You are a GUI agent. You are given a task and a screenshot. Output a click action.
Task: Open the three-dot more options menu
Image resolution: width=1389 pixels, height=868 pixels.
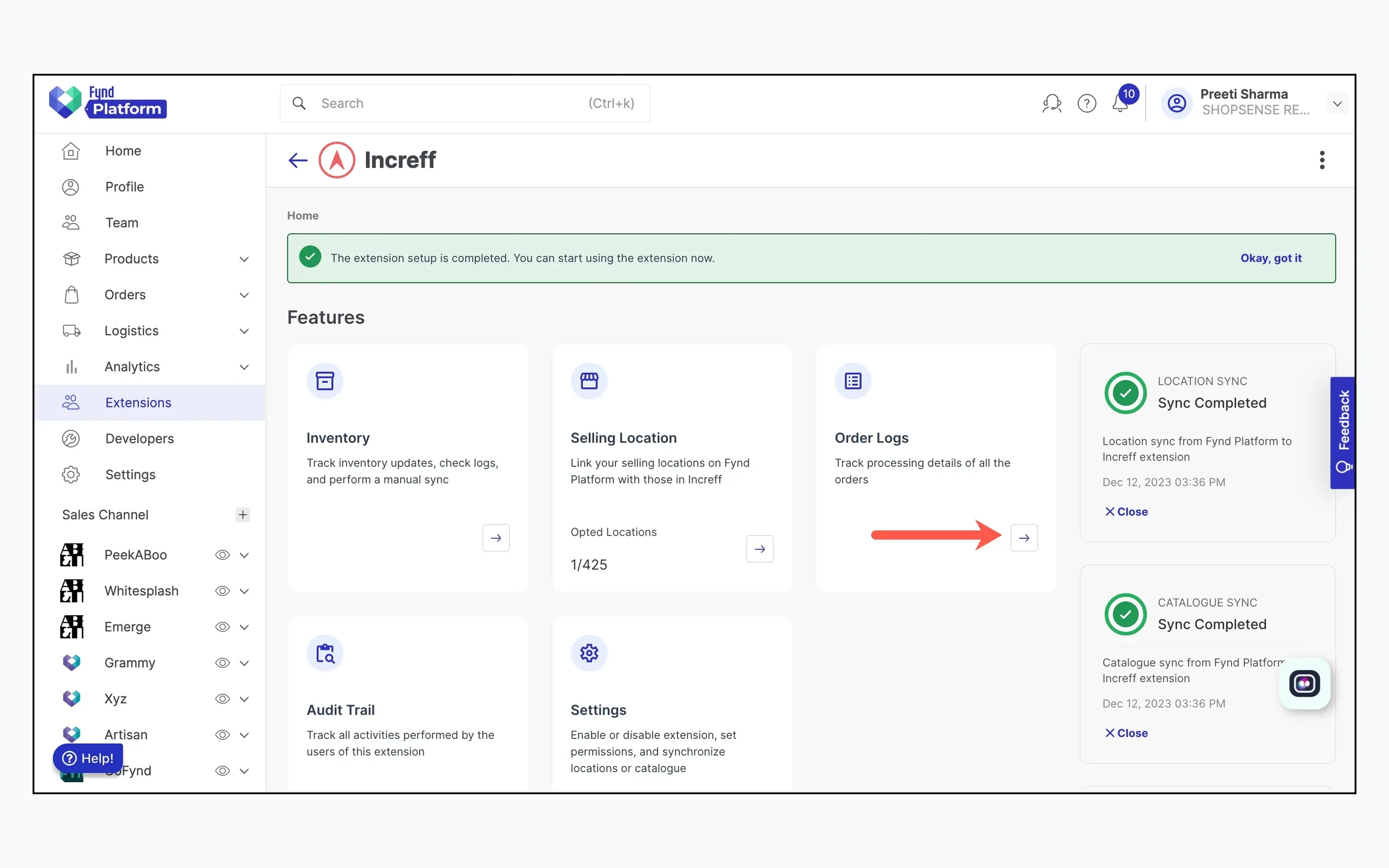[1322, 160]
